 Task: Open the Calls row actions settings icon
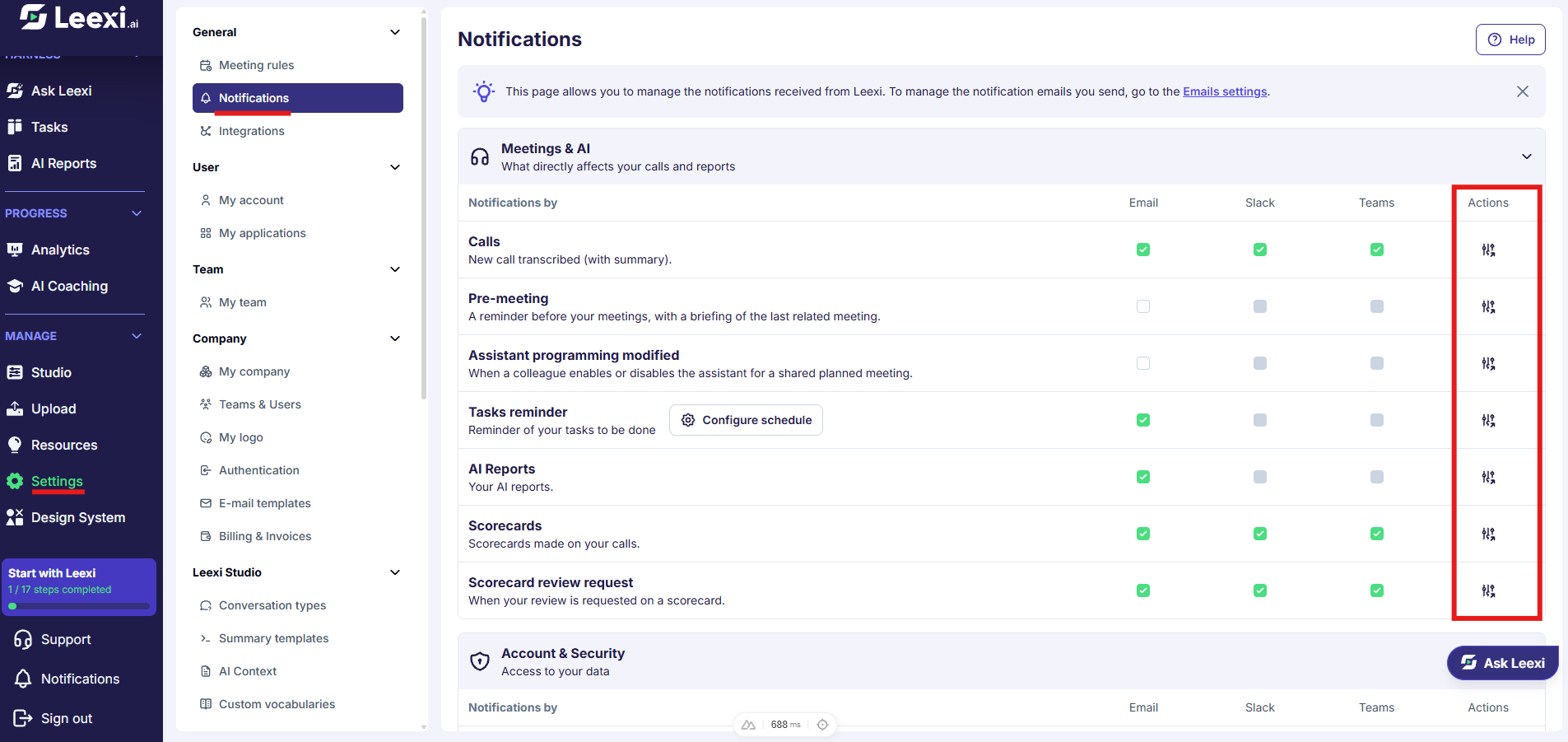pos(1488,250)
